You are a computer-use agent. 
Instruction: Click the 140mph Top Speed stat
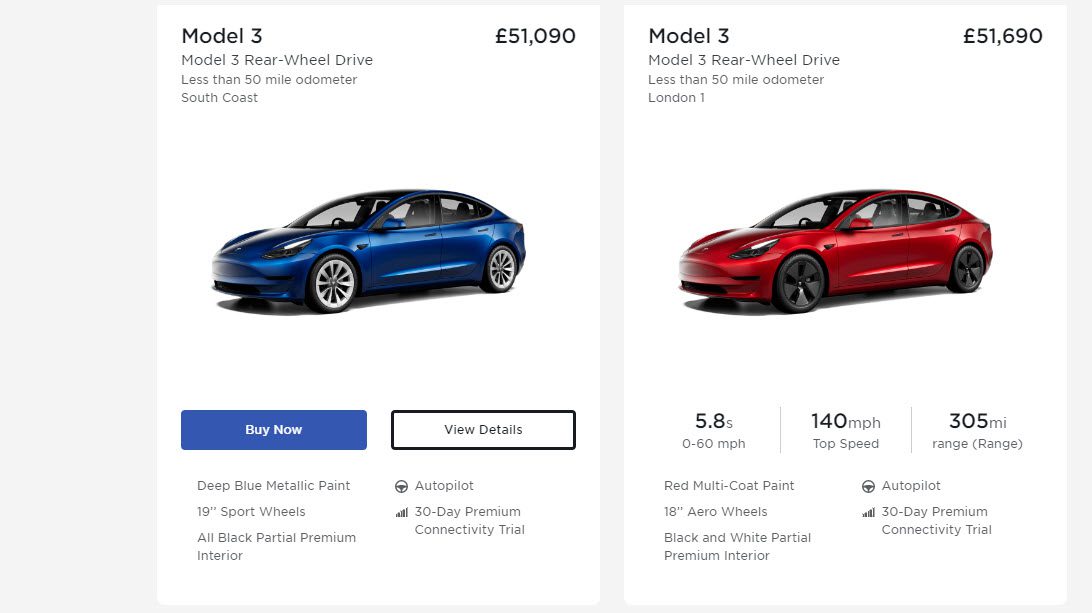[845, 430]
